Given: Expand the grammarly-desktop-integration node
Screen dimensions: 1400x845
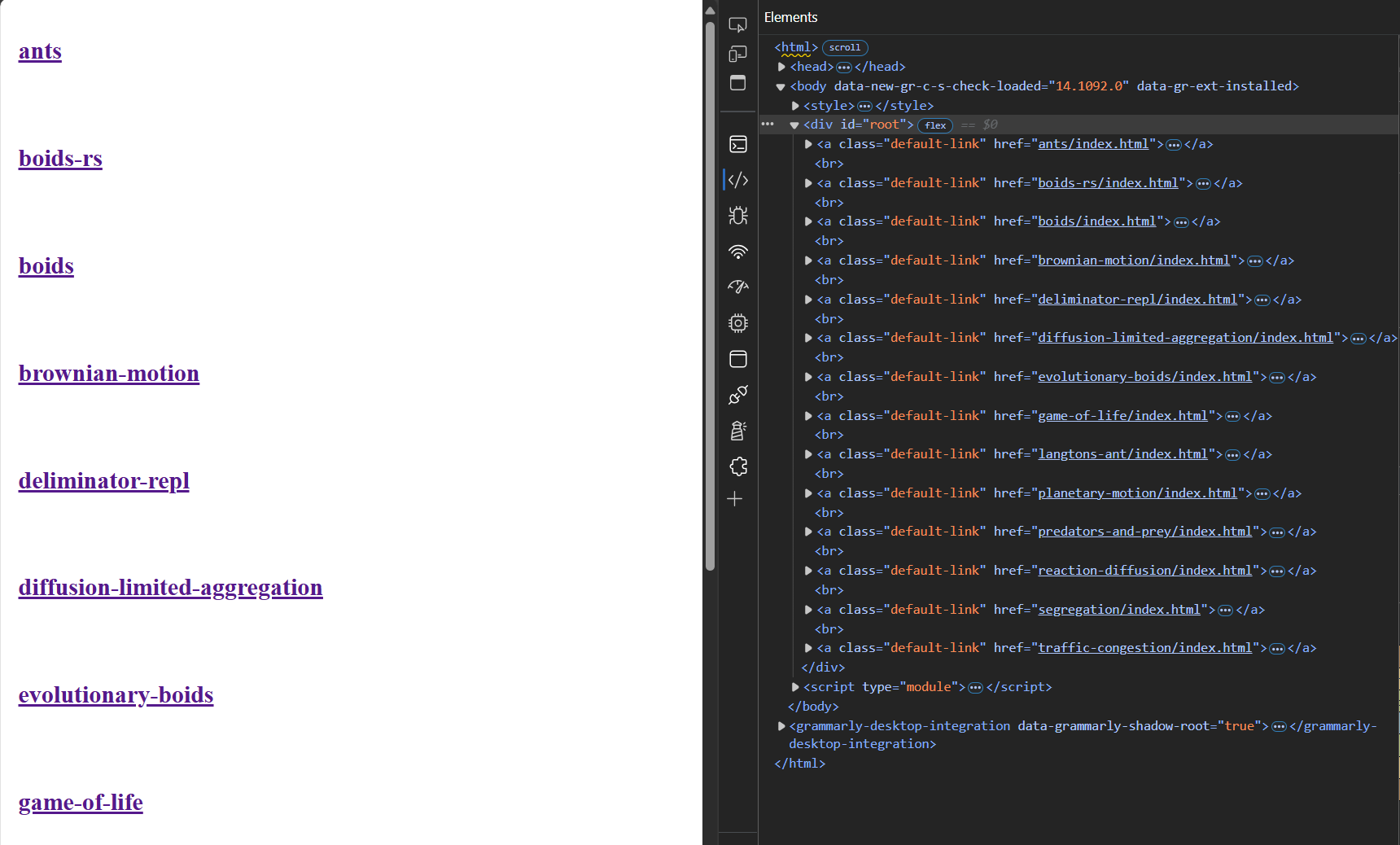Looking at the screenshot, I should [781, 726].
